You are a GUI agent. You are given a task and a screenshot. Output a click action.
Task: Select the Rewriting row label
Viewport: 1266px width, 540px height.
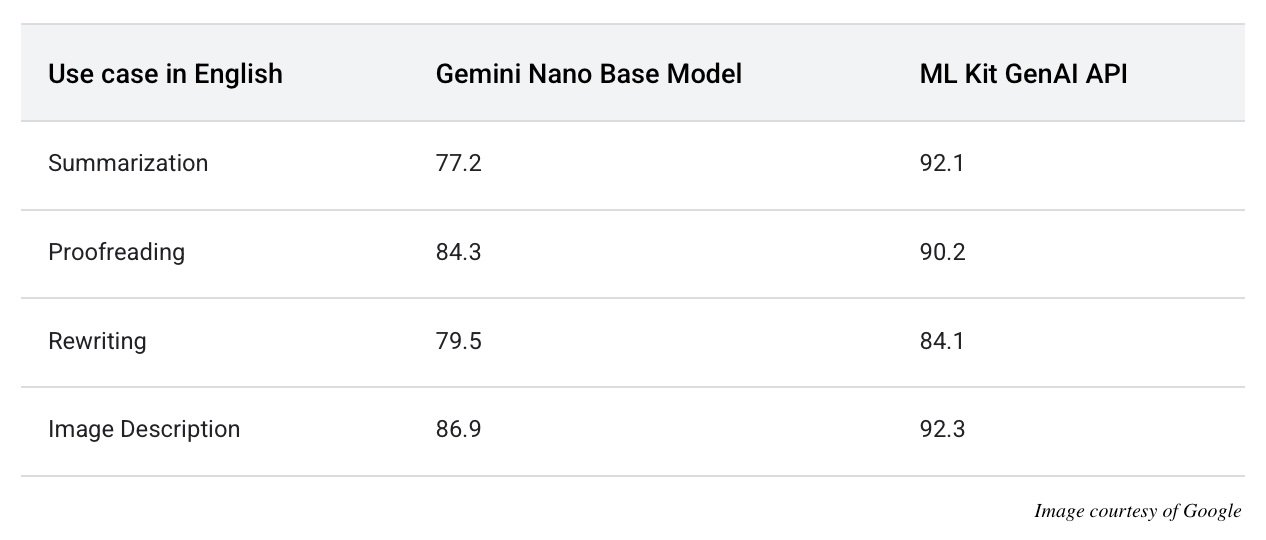point(97,341)
